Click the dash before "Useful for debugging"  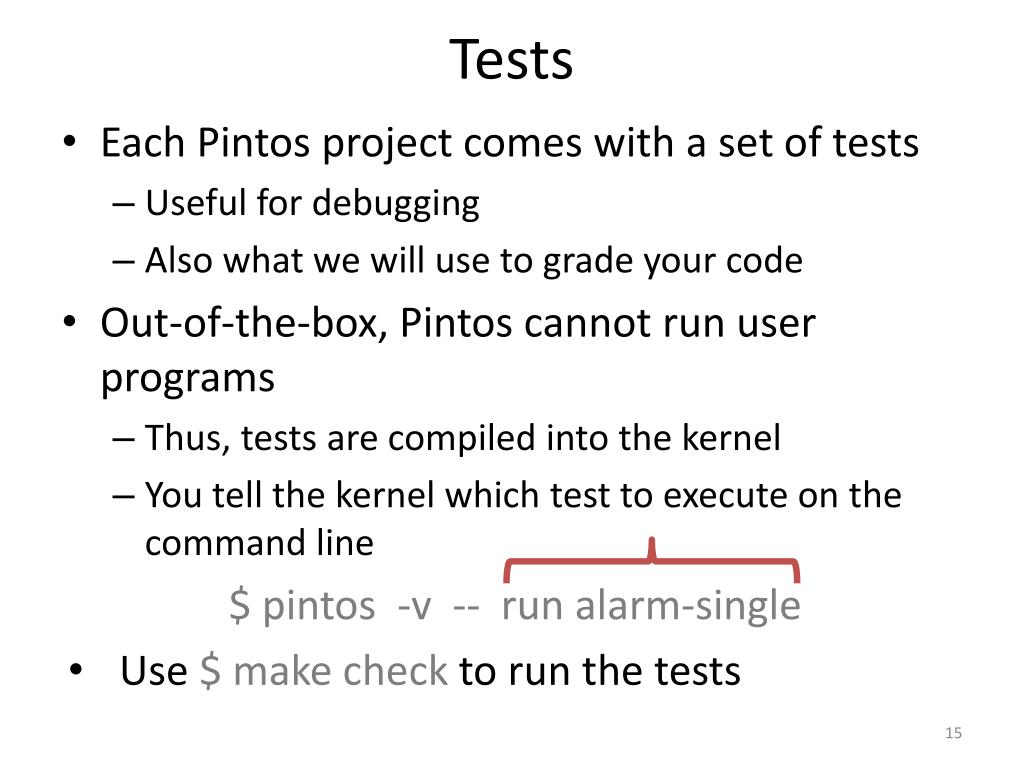123,204
